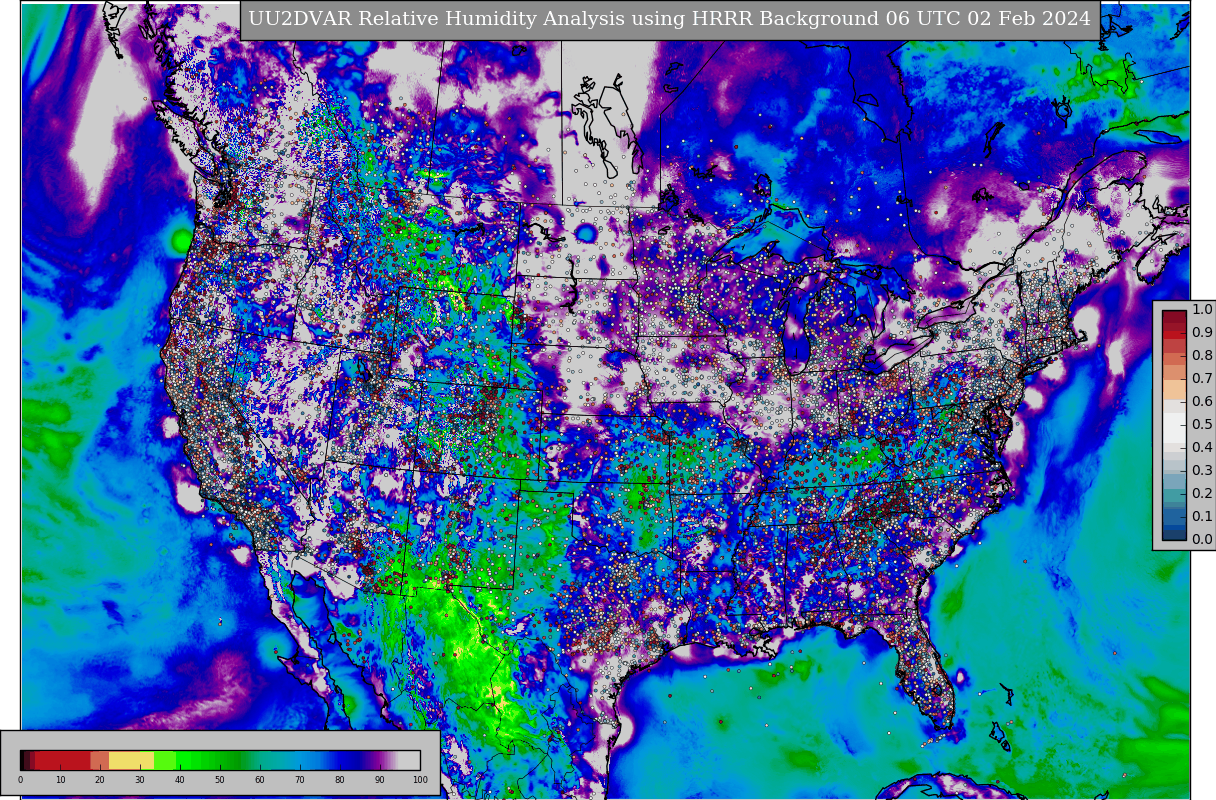Click the peach 0.65 segment of the vertical colorbar
The width and height of the screenshot is (1216, 800).
point(1174,389)
